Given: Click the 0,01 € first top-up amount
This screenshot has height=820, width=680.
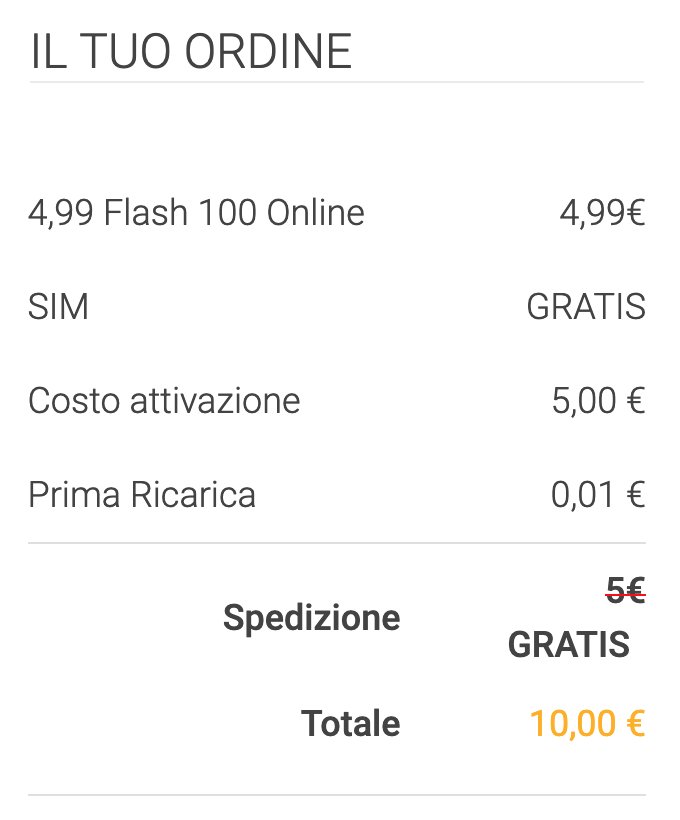Looking at the screenshot, I should point(598,495).
